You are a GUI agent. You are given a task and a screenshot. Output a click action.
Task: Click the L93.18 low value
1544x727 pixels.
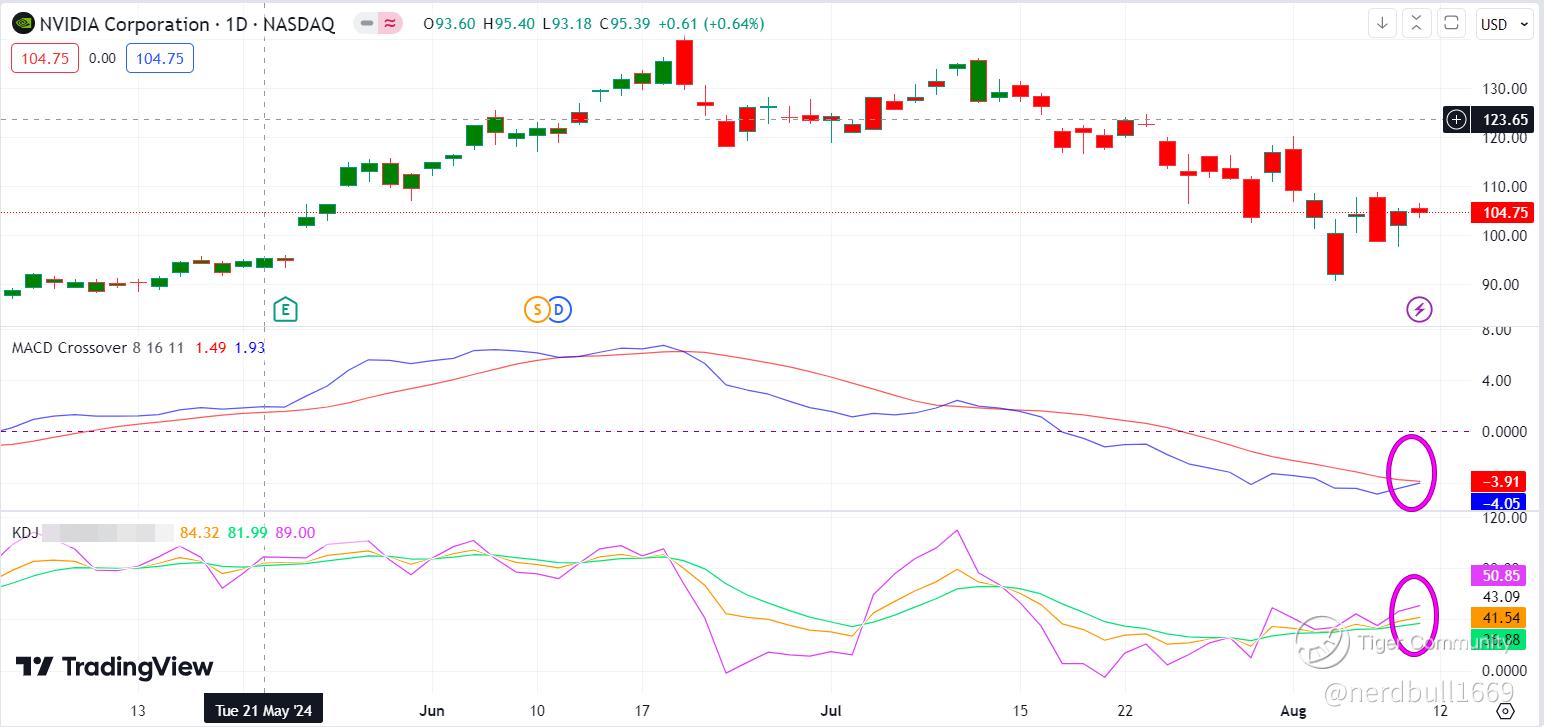(568, 24)
